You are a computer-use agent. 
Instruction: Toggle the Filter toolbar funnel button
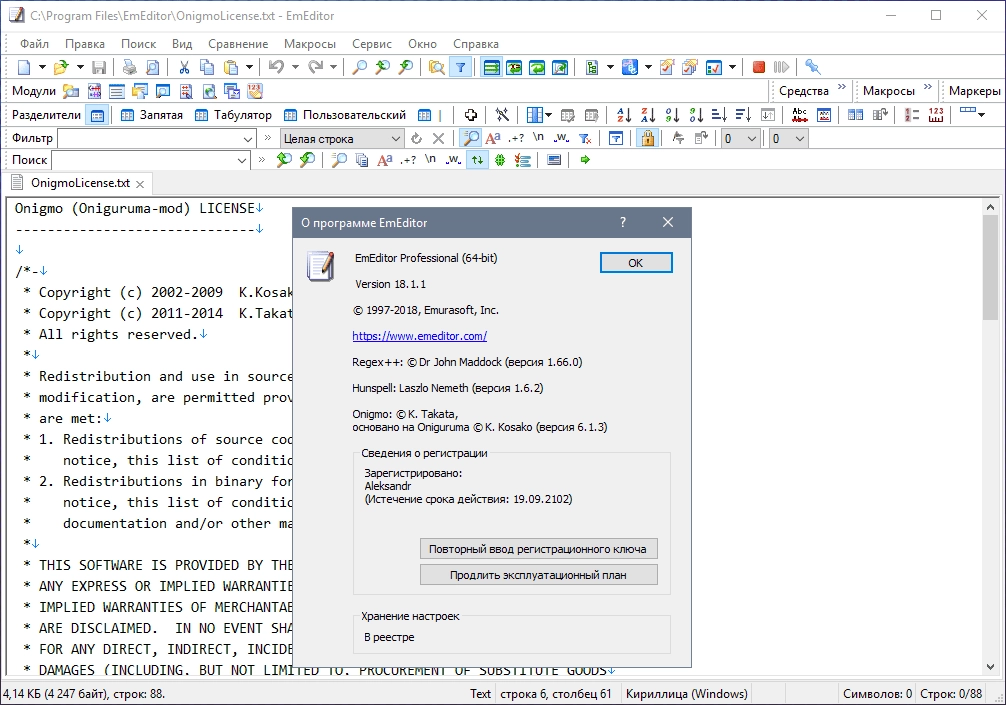(x=461, y=67)
